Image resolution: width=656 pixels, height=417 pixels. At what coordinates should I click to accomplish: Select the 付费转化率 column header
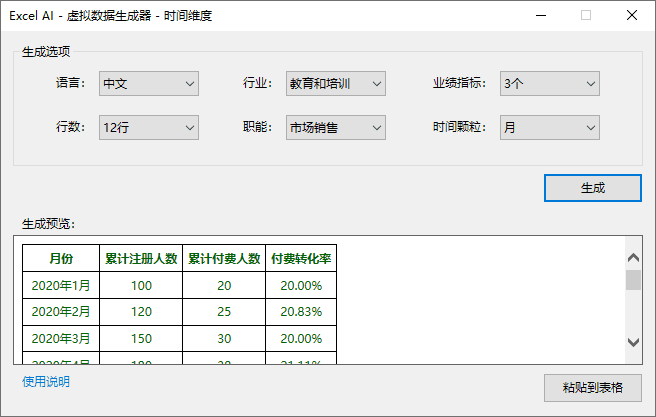point(301,258)
